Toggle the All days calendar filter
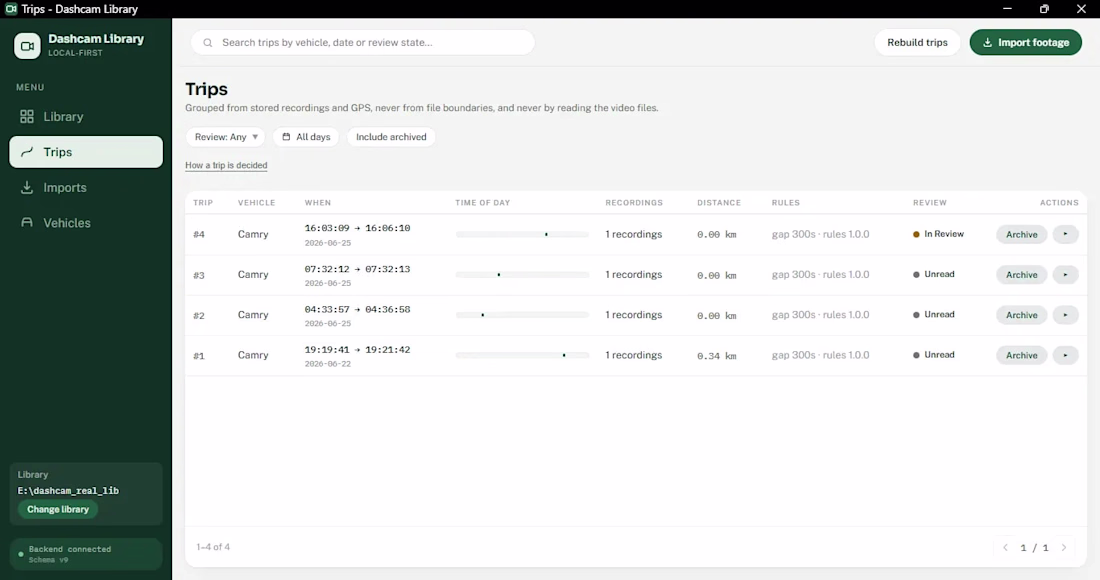The image size is (1100, 580). coord(306,137)
